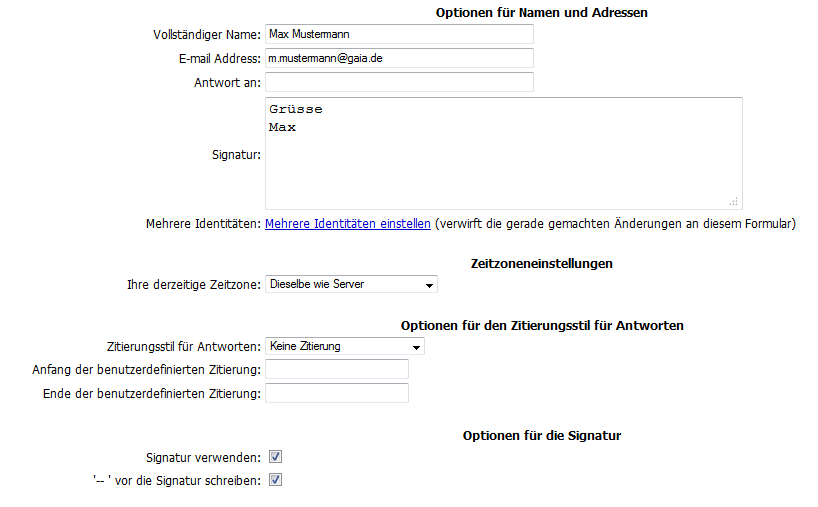This screenshot has height=507, width=818.
Task: Click the 'Zeitzoneneinstellungen' section heading
Action: 541,264
